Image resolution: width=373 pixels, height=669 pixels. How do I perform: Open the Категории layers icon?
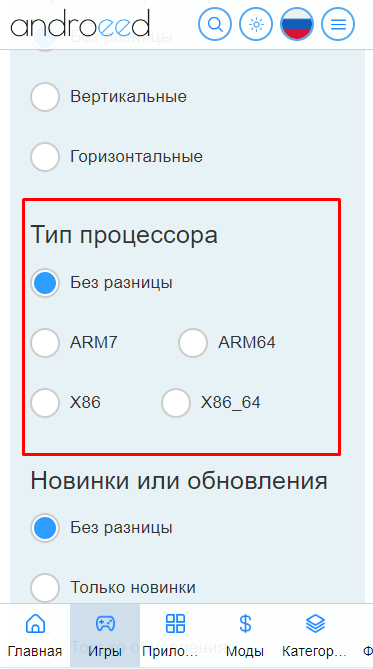pyautogui.click(x=316, y=623)
